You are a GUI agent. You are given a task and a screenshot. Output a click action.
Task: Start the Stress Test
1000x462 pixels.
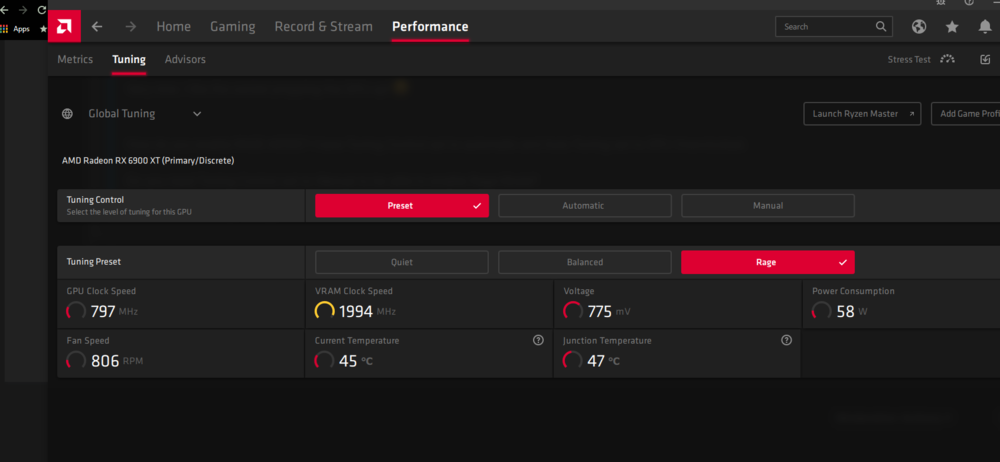pos(909,59)
